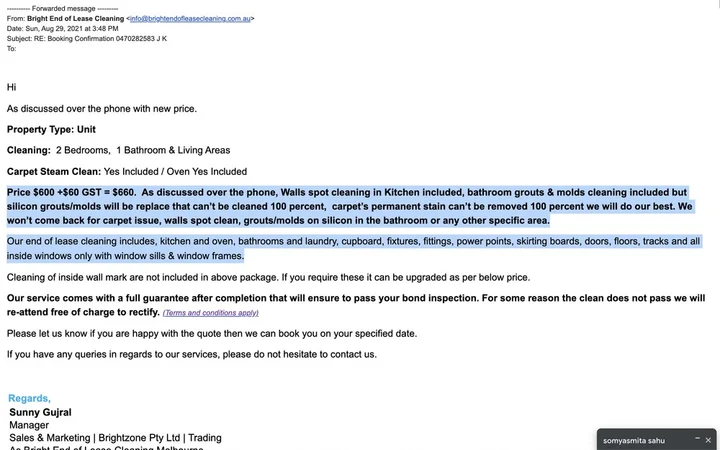Click the Property Type: Unit line
This screenshot has width=720, height=450.
51,129
